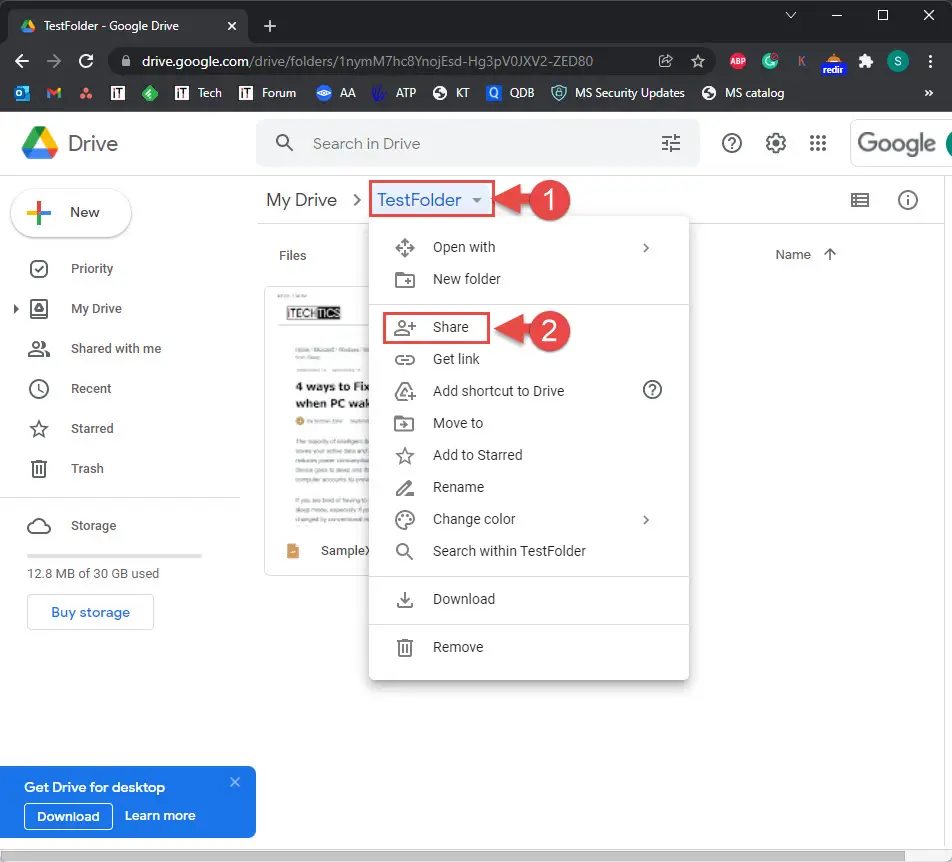Click the New button
The width and height of the screenshot is (952, 862).
click(71, 213)
